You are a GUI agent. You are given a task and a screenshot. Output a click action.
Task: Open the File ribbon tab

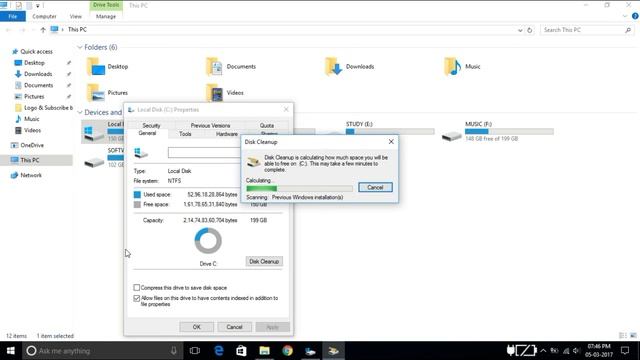(x=13, y=16)
